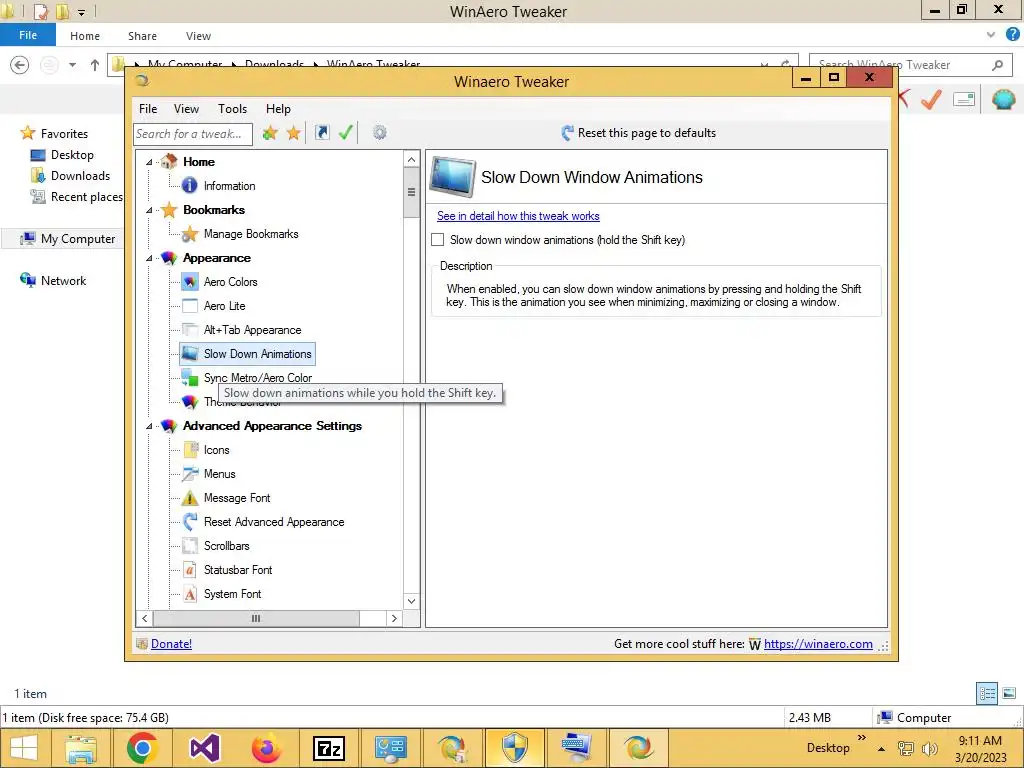The height and width of the screenshot is (768, 1024).
Task: Open See in detail how this tweak works link
Action: 518,216
